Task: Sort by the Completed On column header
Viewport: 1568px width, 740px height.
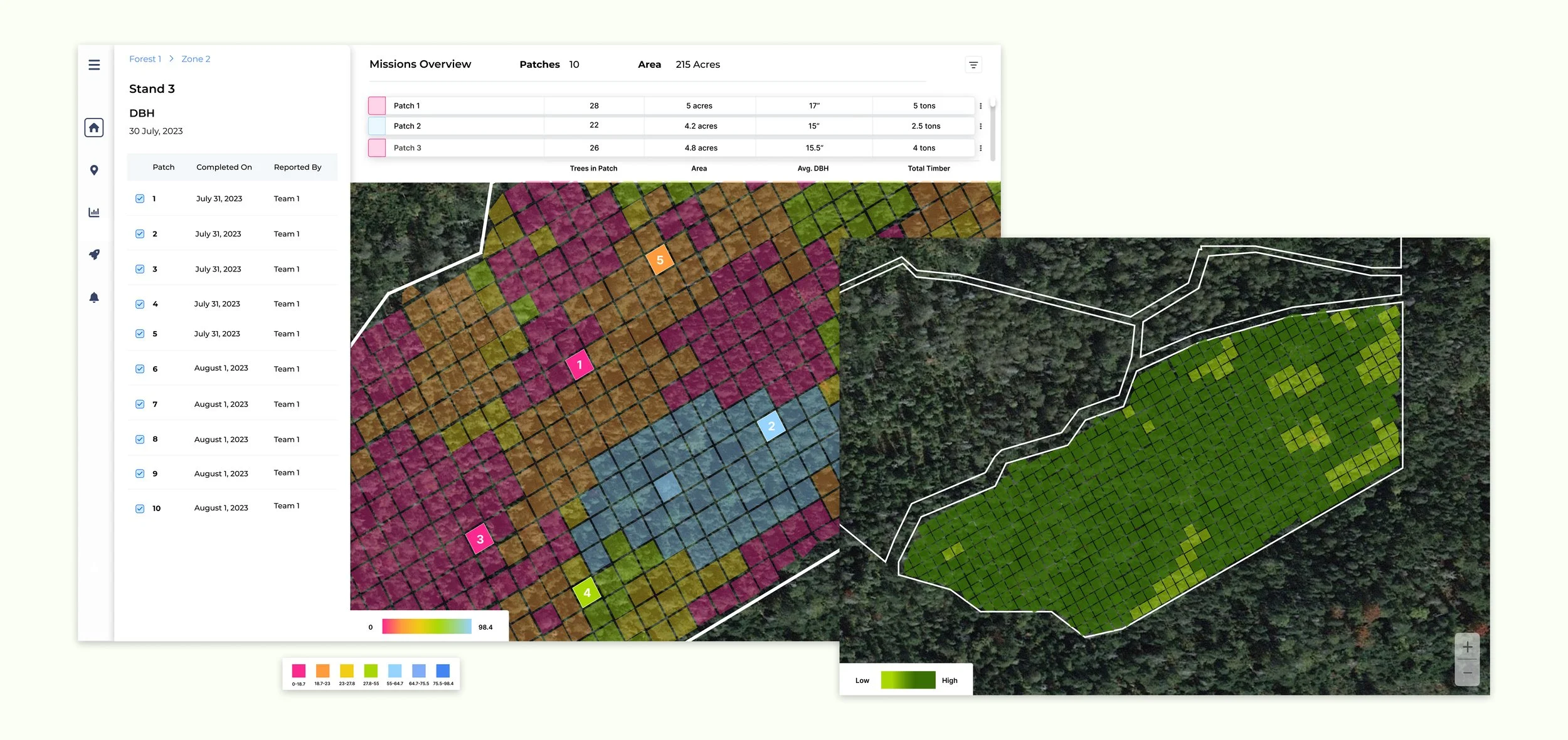Action: point(224,167)
